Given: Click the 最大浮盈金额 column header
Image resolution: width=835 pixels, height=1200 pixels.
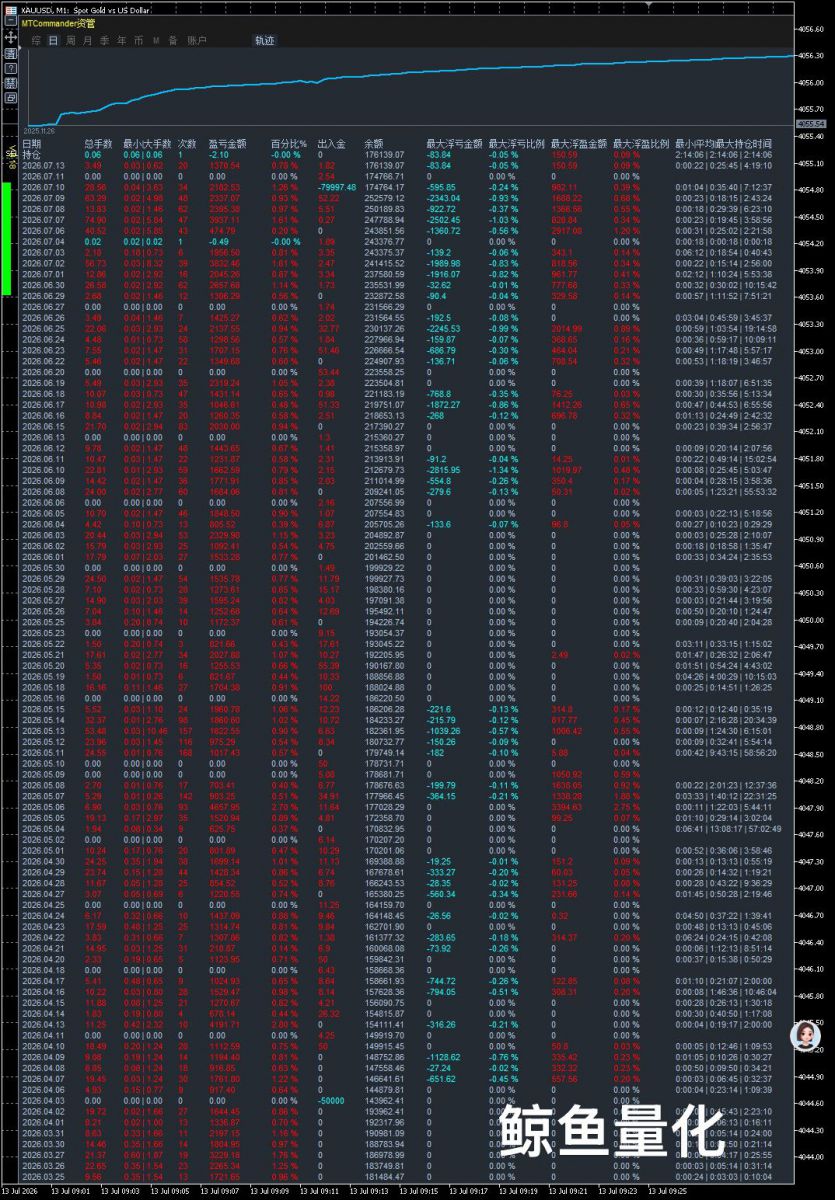Looking at the screenshot, I should click(x=579, y=144).
